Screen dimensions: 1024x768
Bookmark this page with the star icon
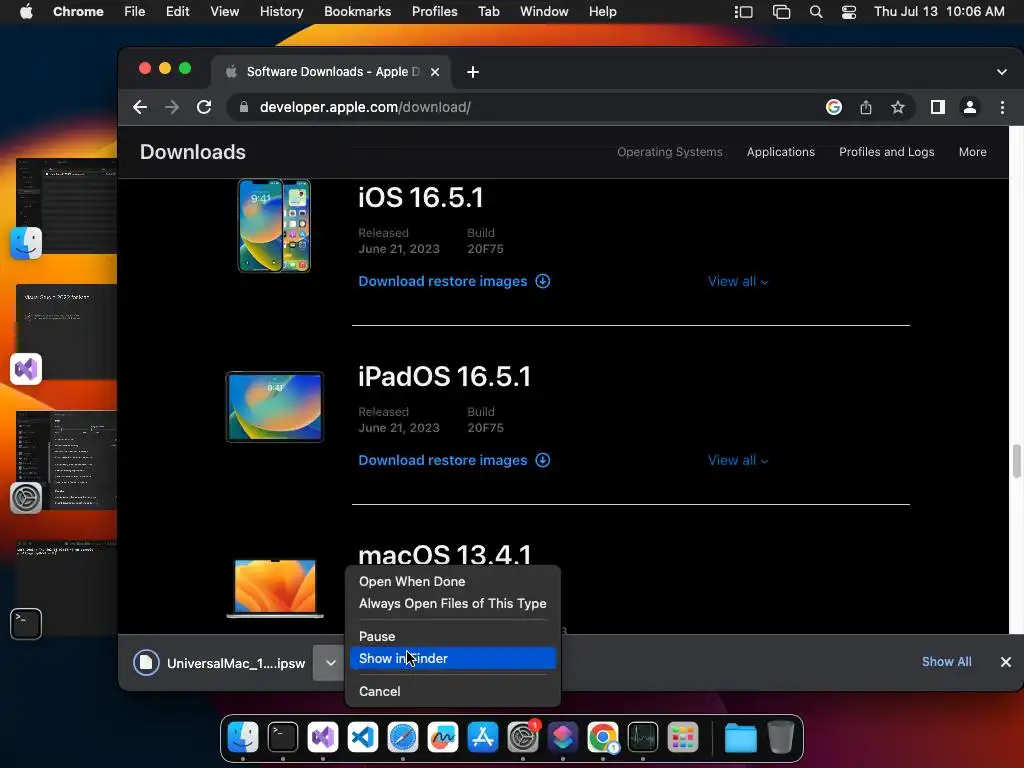(898, 107)
